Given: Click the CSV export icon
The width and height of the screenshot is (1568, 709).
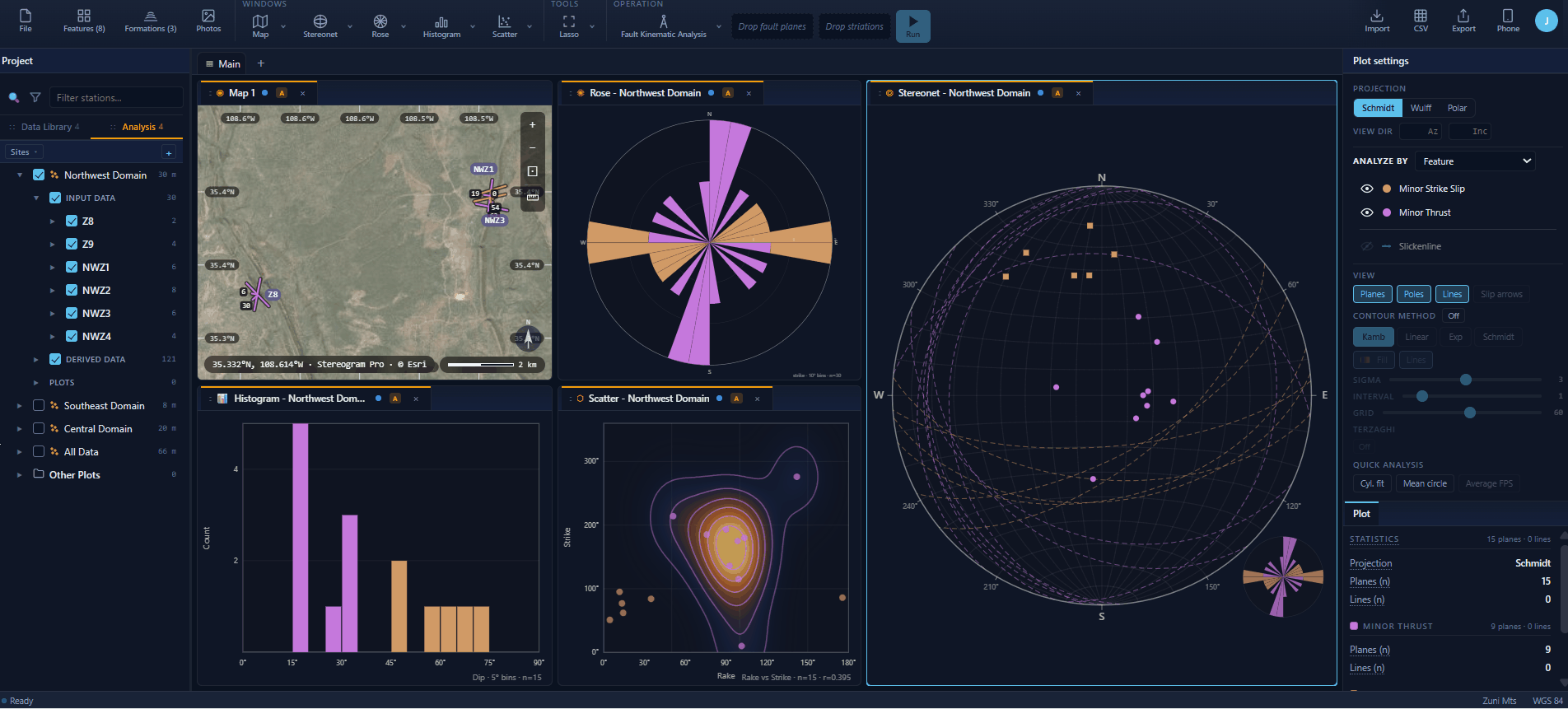Looking at the screenshot, I should (1421, 21).
